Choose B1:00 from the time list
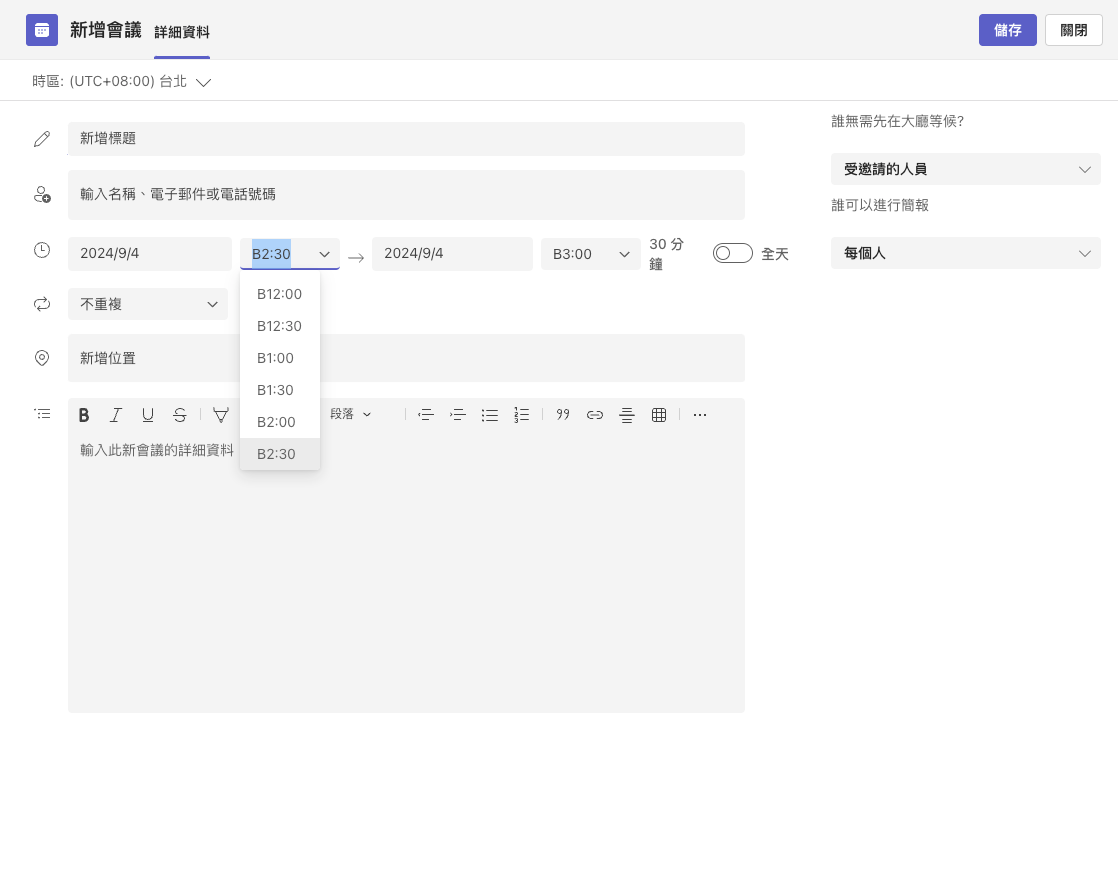1118x882 pixels. point(280,358)
